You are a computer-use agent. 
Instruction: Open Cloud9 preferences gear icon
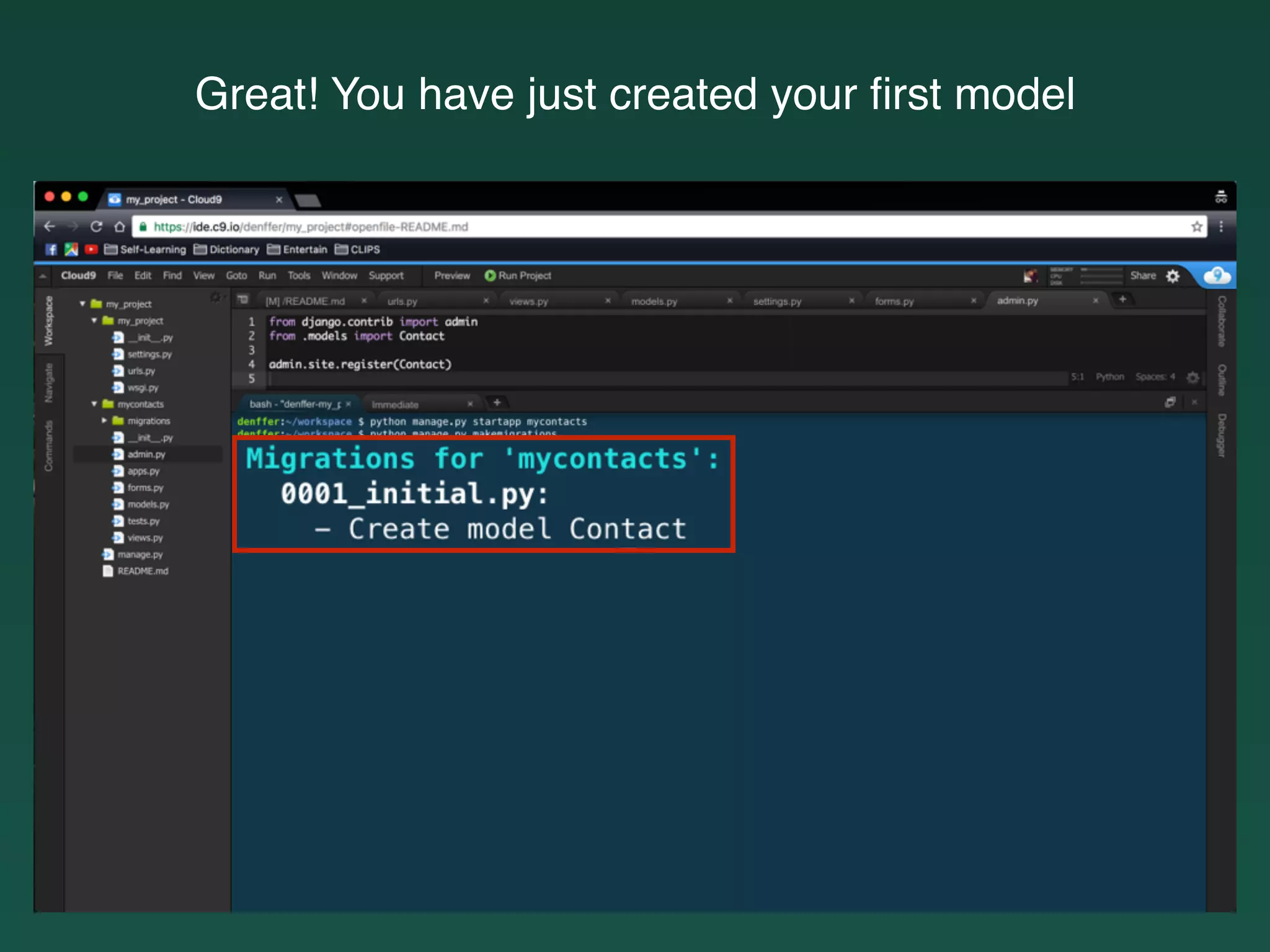1173,276
